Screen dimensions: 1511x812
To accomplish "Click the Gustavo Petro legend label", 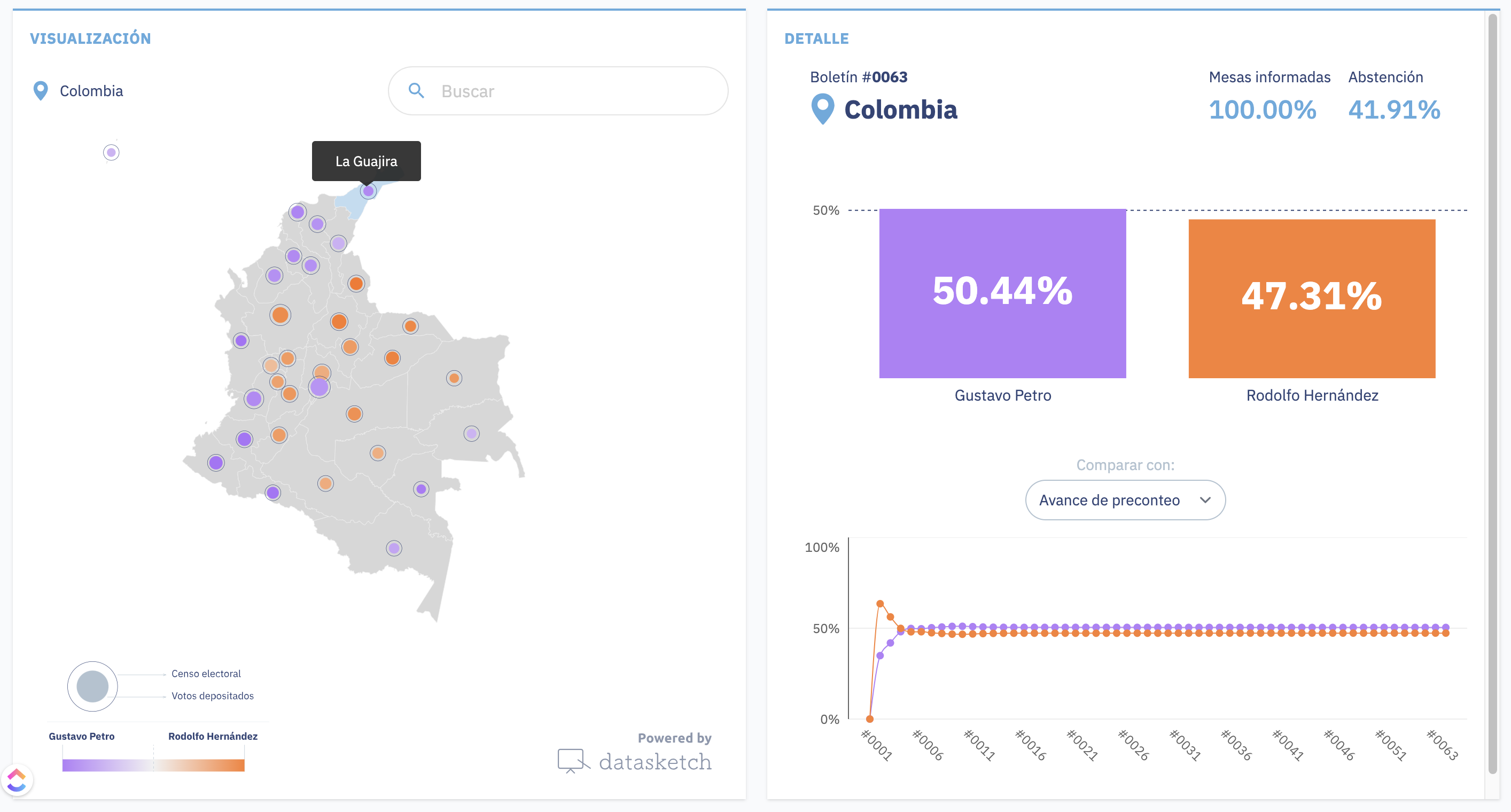I will coord(82,736).
